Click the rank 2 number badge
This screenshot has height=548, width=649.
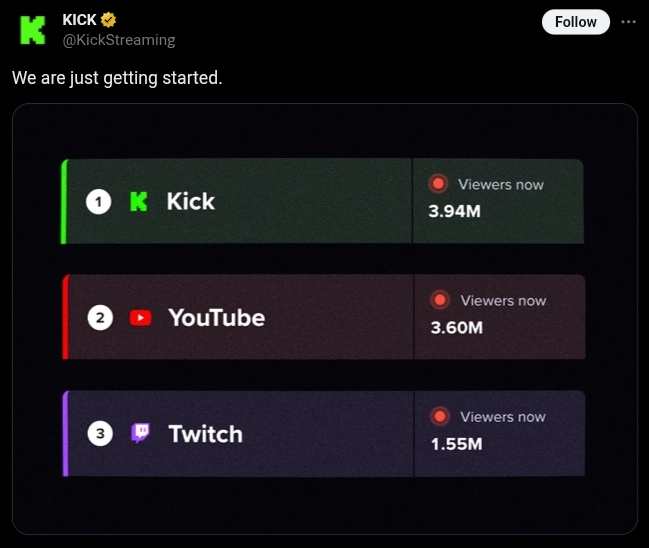coord(99,318)
